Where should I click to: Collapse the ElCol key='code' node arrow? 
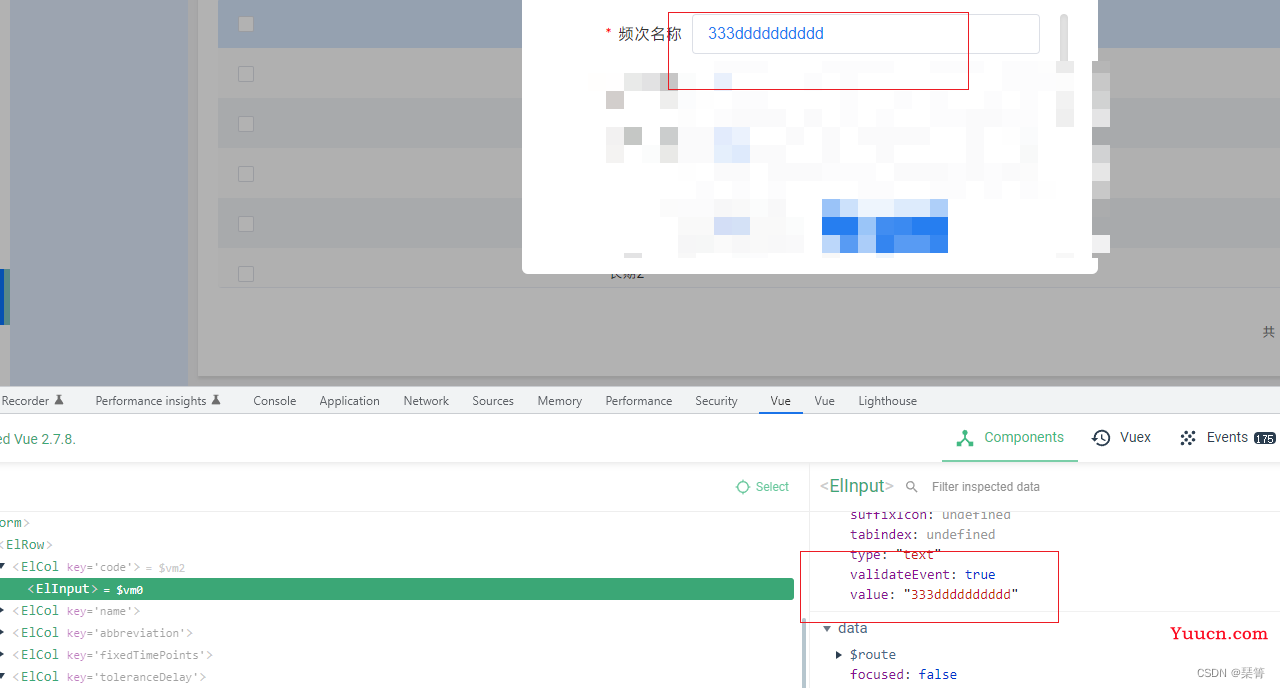pos(3,567)
